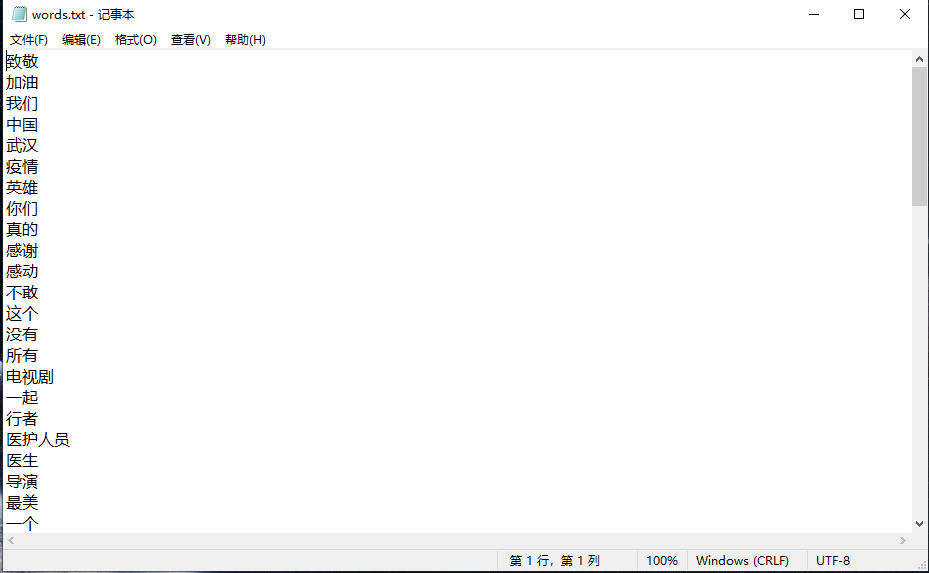Click the line 疫情

[22, 167]
